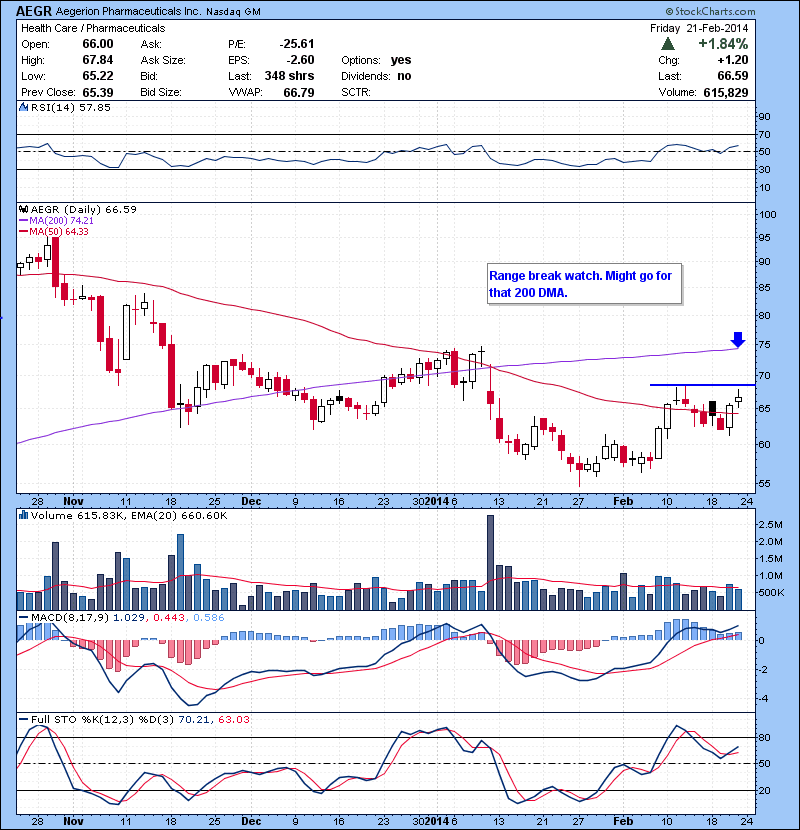Click the Low value 65.22
The width and height of the screenshot is (800, 830).
(x=98, y=76)
